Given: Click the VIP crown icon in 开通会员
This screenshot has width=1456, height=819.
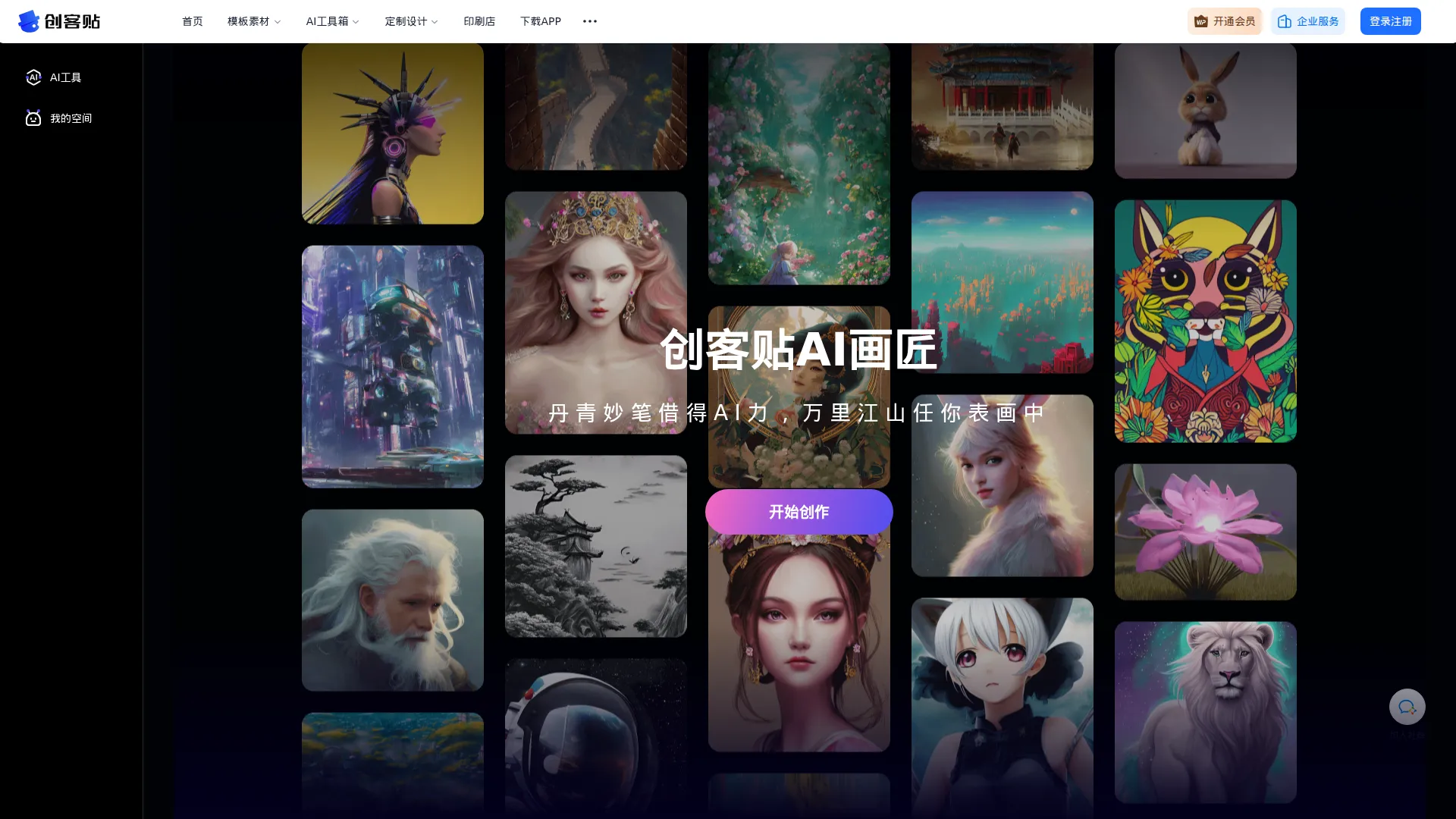Looking at the screenshot, I should click(1201, 21).
